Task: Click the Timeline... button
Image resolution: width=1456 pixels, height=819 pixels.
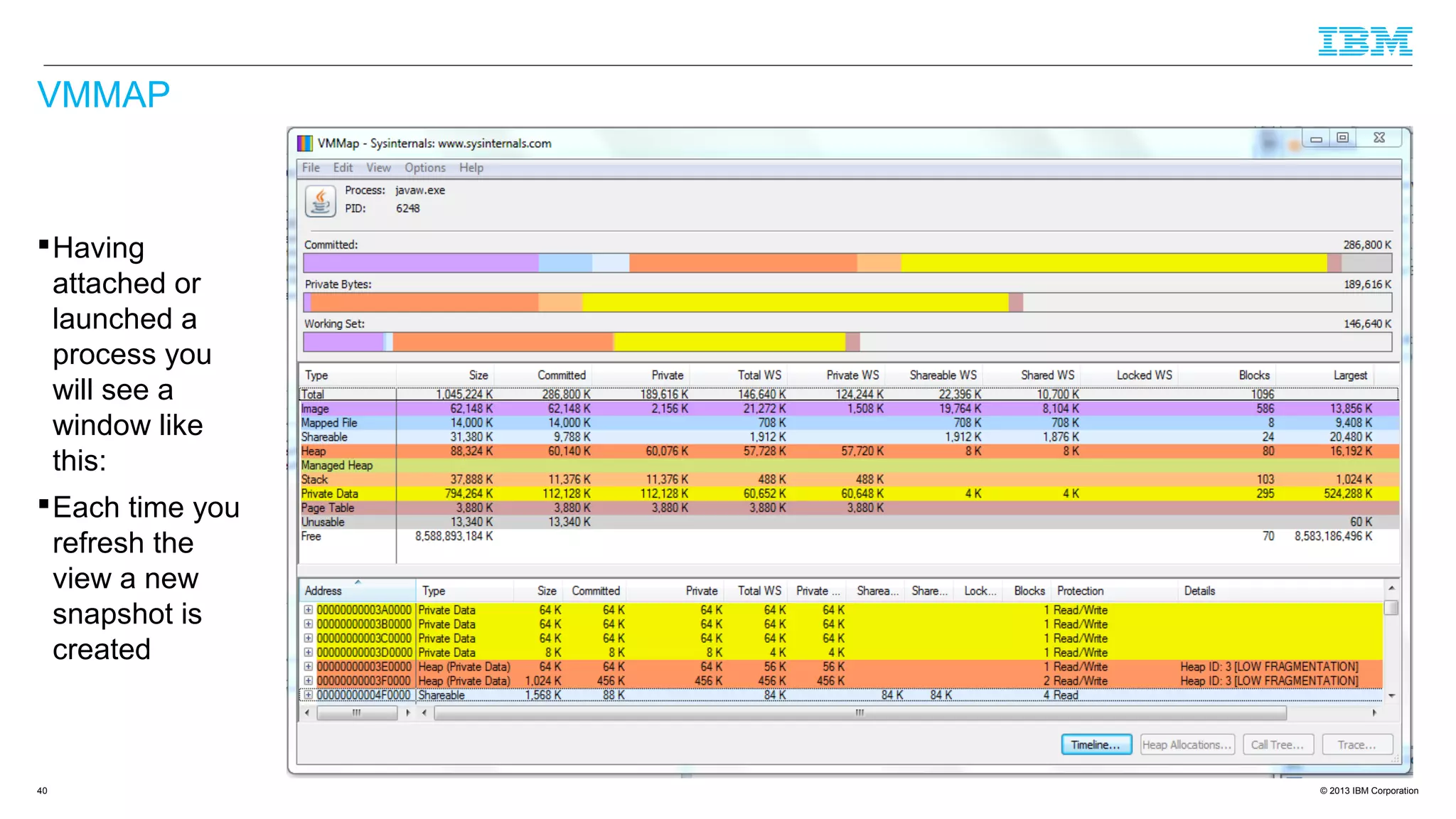Action: tap(1096, 744)
